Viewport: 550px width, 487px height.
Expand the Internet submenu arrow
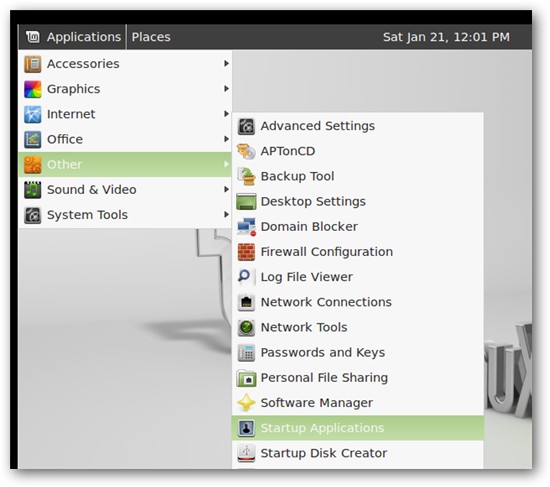point(226,114)
